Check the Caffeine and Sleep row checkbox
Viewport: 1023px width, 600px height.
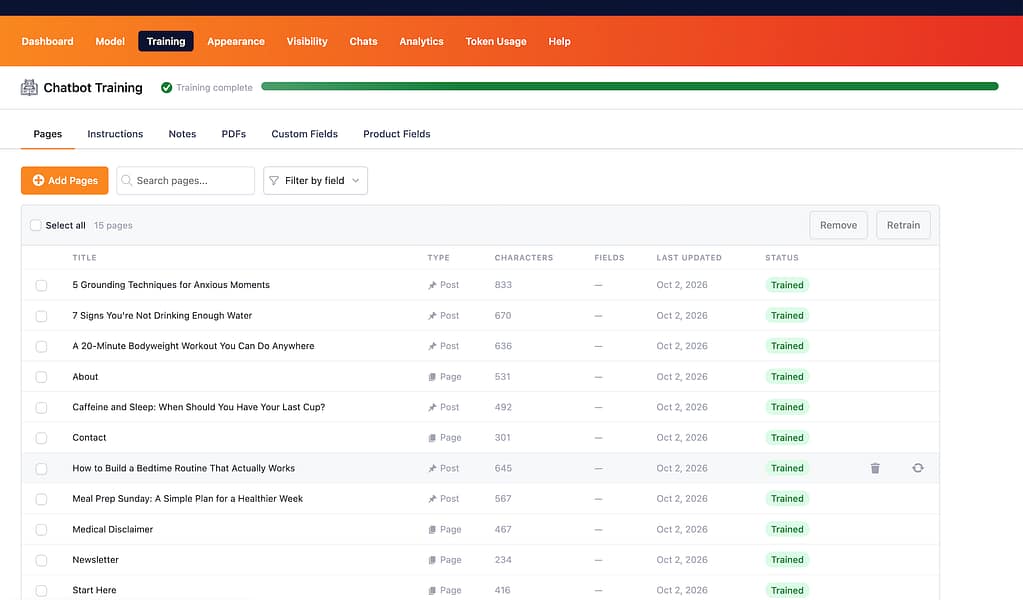click(41, 408)
